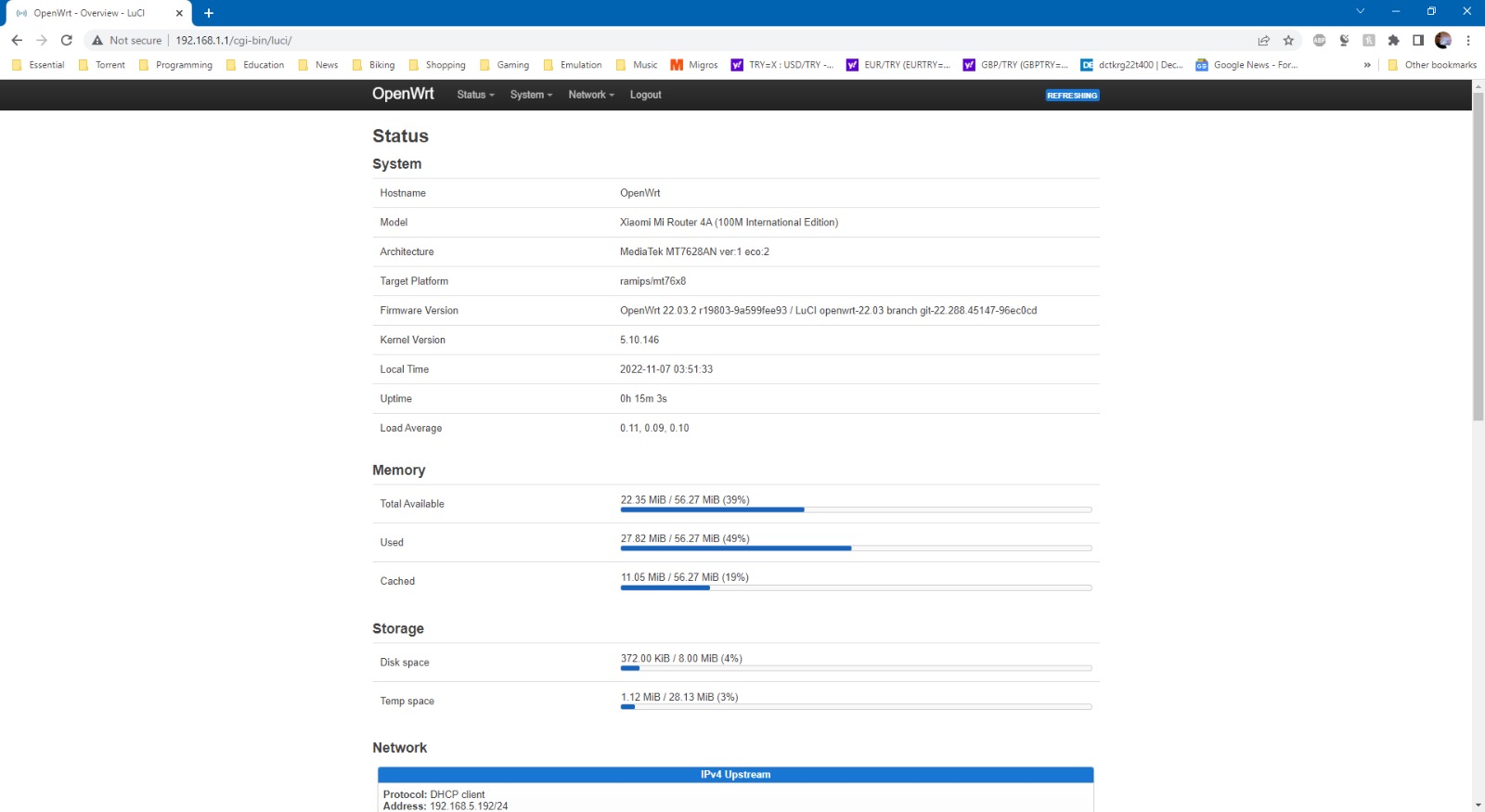Click the Logout link

tap(645, 95)
